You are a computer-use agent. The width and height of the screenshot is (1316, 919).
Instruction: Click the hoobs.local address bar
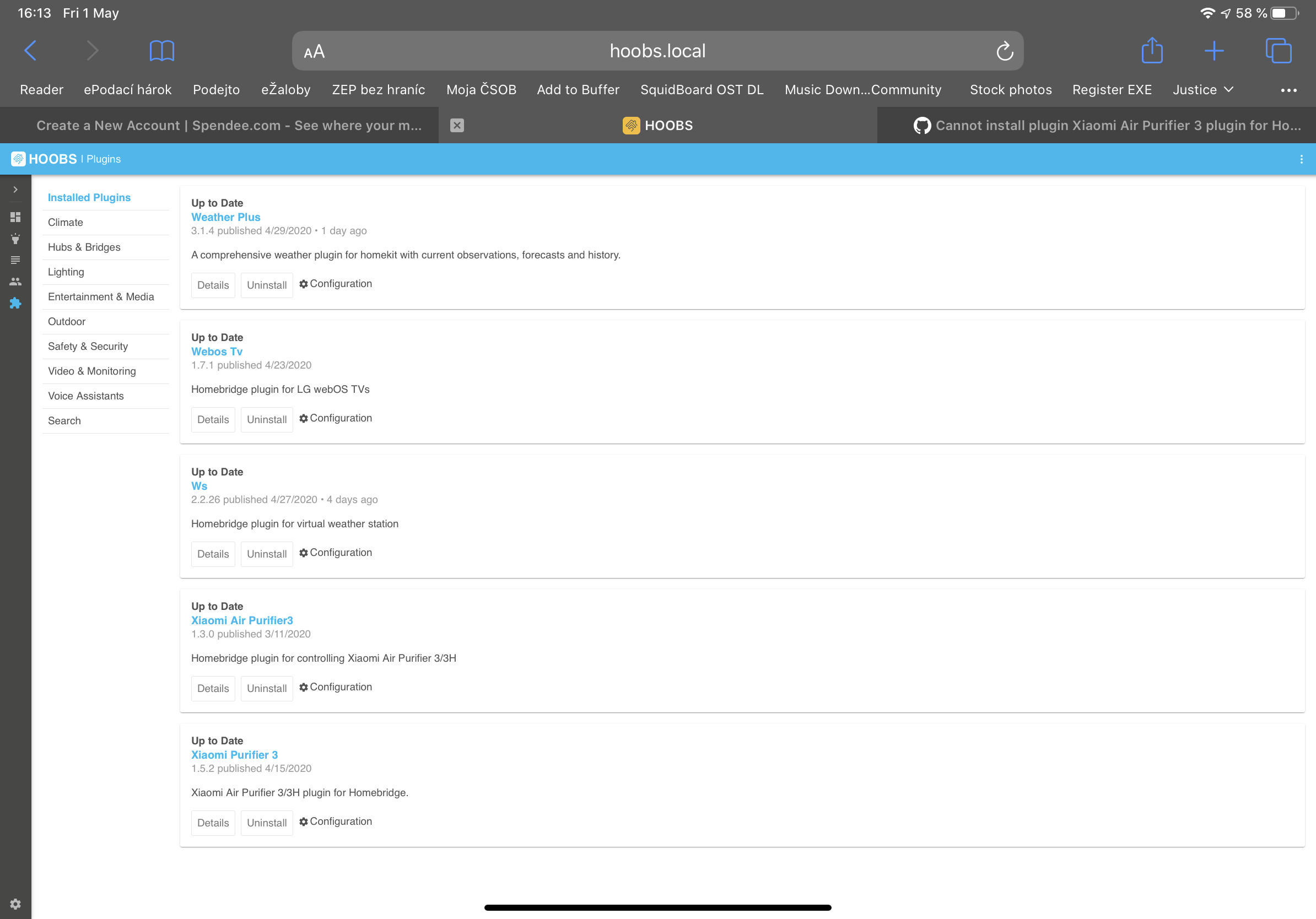pos(657,51)
